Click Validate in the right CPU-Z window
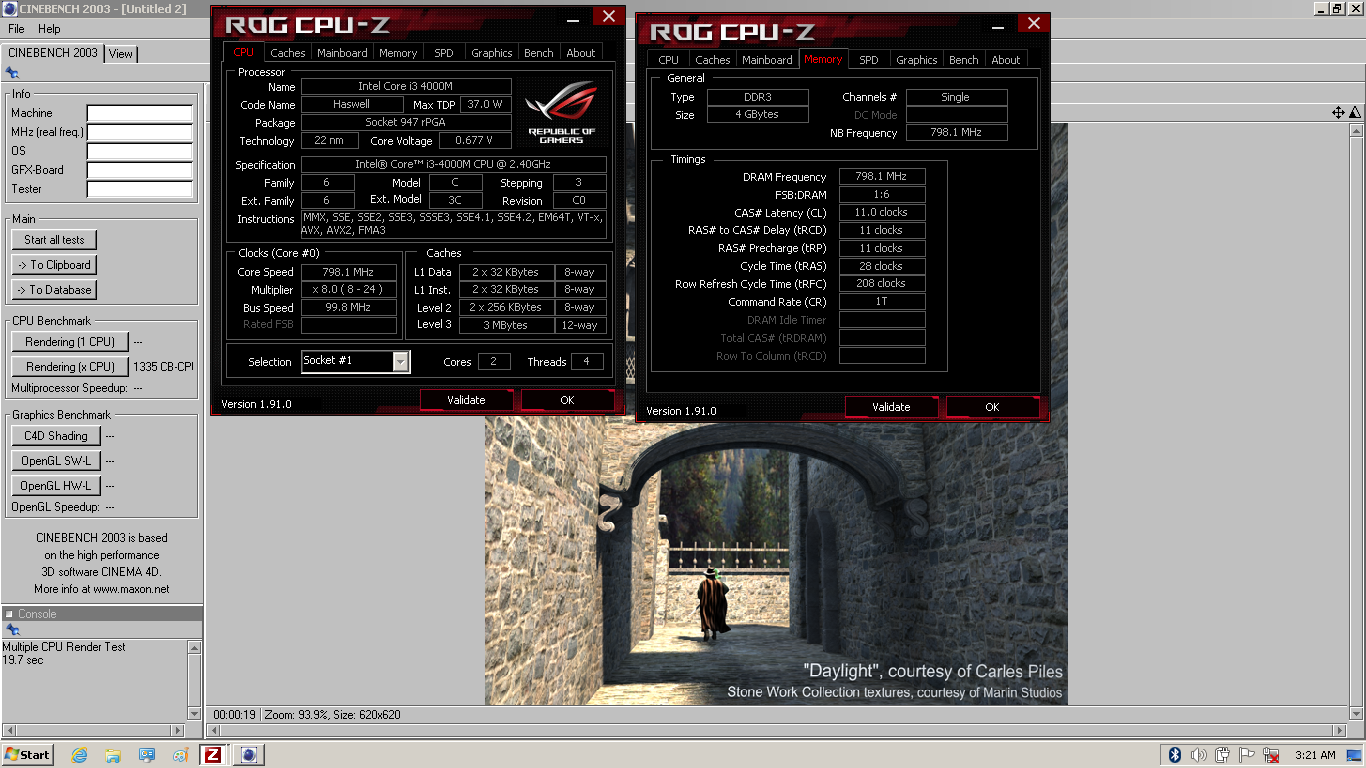Image resolution: width=1366 pixels, height=768 pixels. pos(891,407)
